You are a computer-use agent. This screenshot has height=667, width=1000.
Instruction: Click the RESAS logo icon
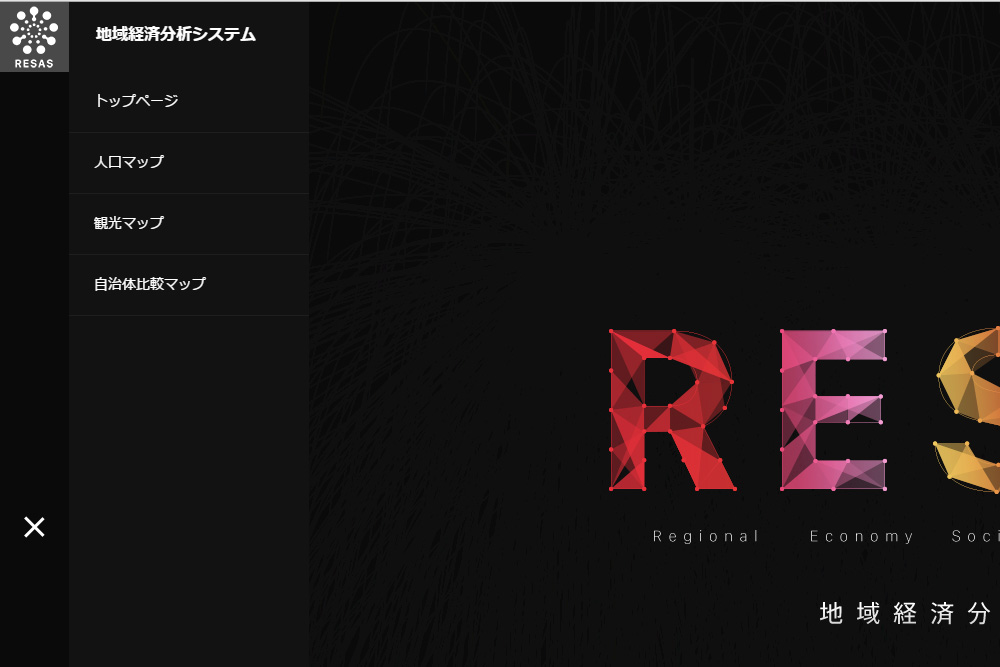(34, 37)
